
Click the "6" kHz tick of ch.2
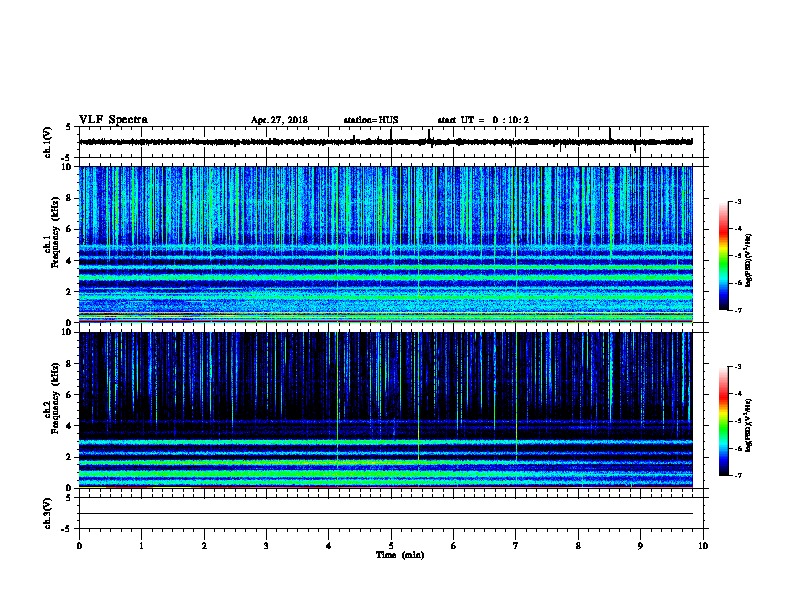pos(69,395)
